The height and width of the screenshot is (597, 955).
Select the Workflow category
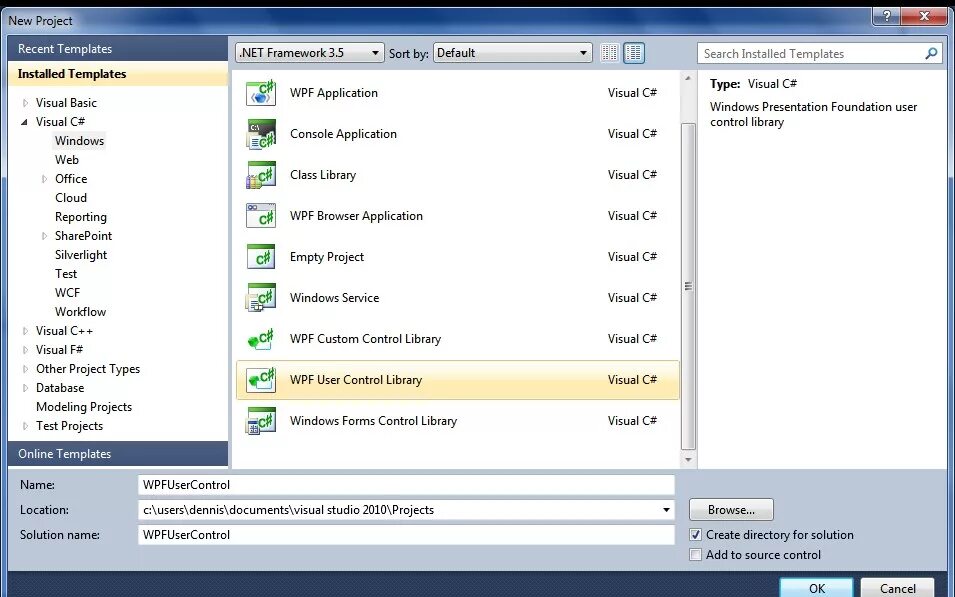pyautogui.click(x=80, y=312)
